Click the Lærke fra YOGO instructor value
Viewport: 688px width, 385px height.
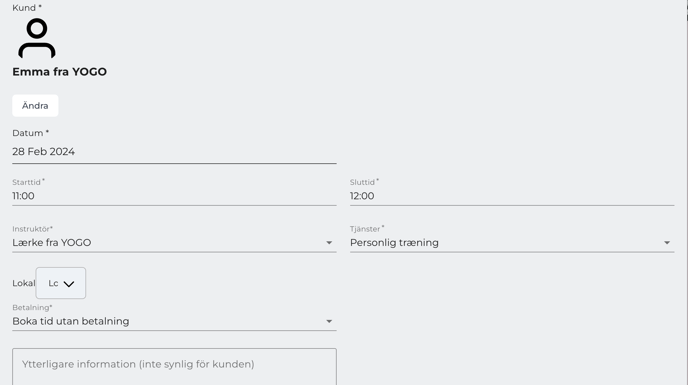click(x=52, y=243)
